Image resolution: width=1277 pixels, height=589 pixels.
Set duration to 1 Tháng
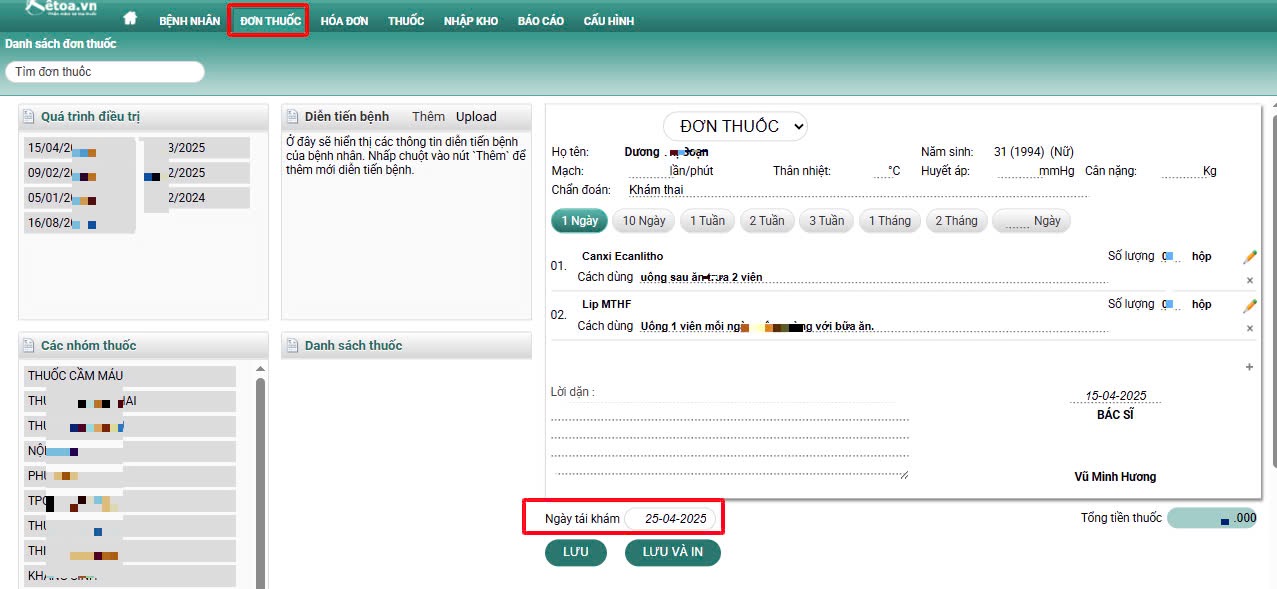tap(889, 221)
